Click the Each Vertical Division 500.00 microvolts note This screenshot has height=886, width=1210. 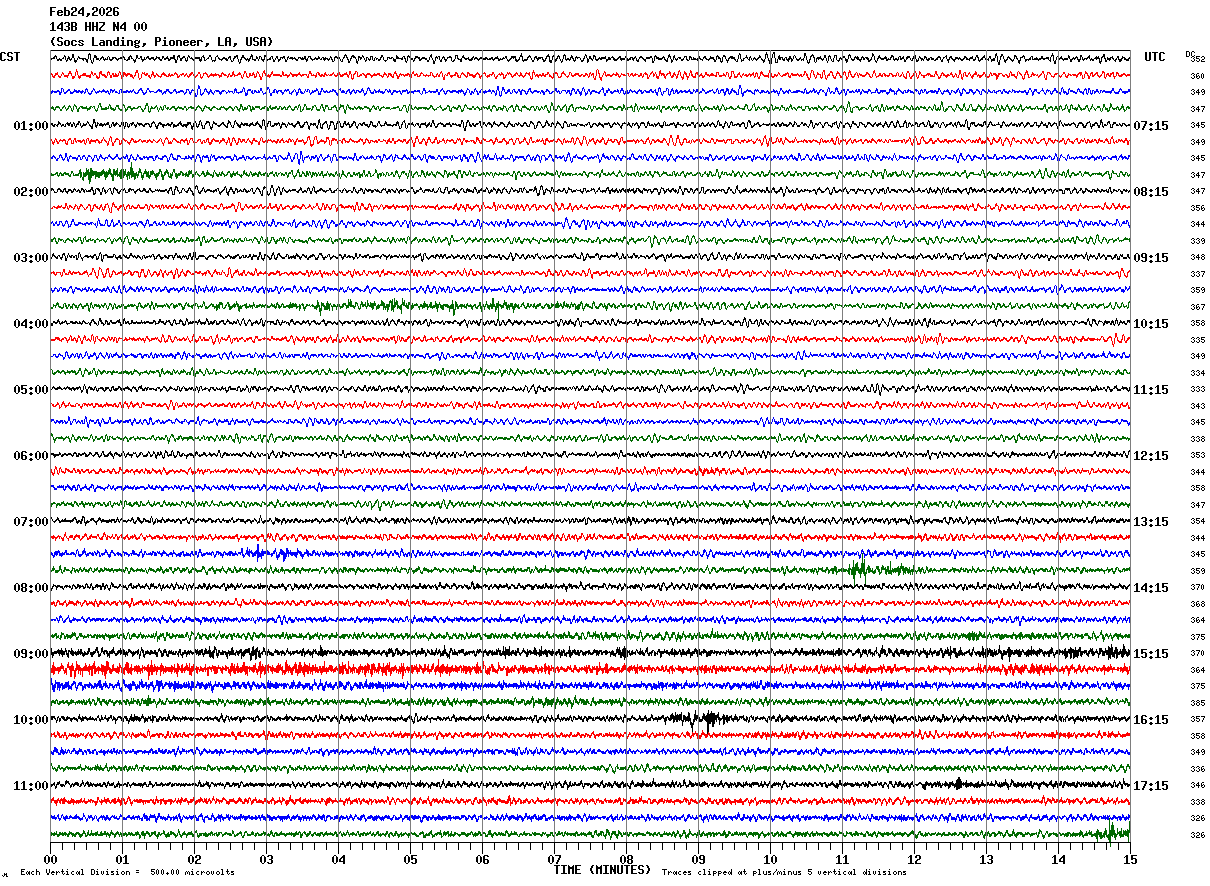coord(128,872)
